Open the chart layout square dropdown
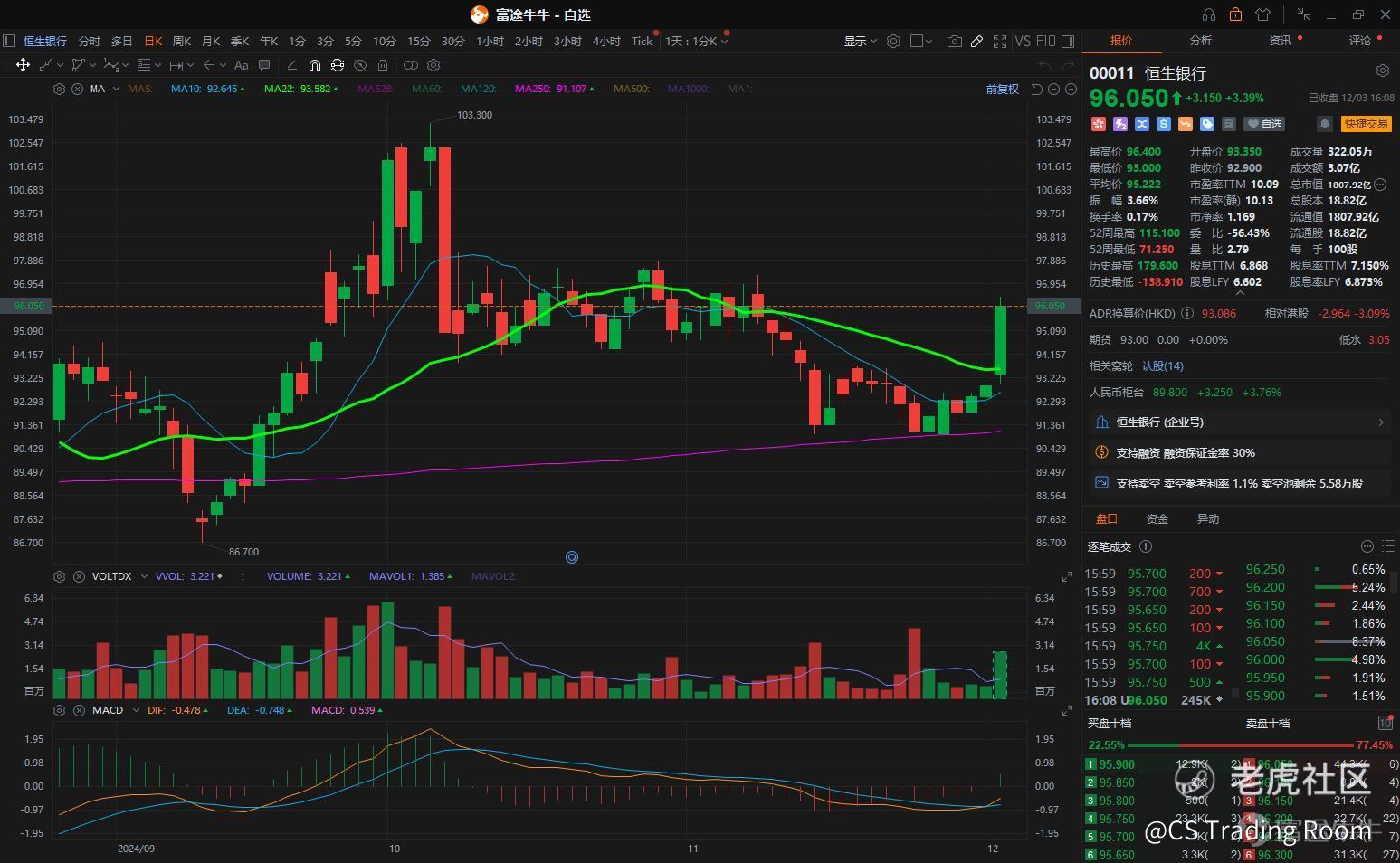The height and width of the screenshot is (863, 1400). [921, 41]
